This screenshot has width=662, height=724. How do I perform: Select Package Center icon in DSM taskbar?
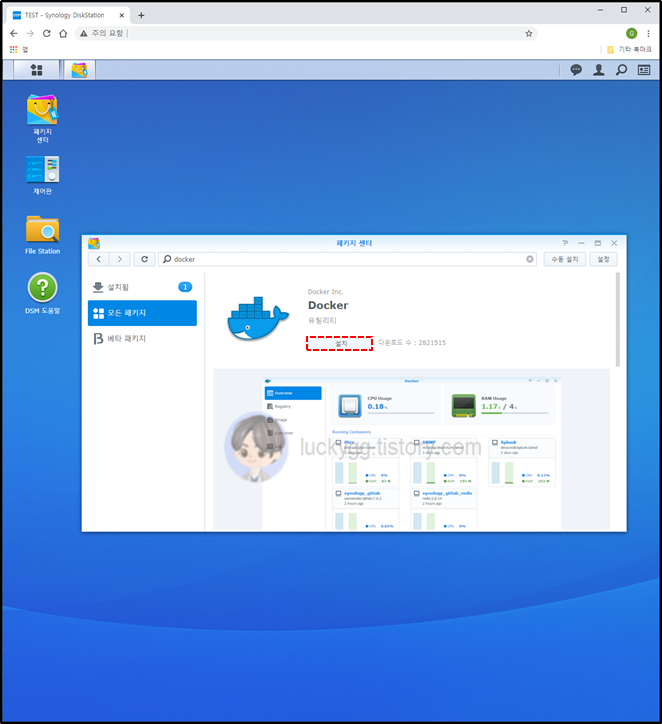point(79,70)
